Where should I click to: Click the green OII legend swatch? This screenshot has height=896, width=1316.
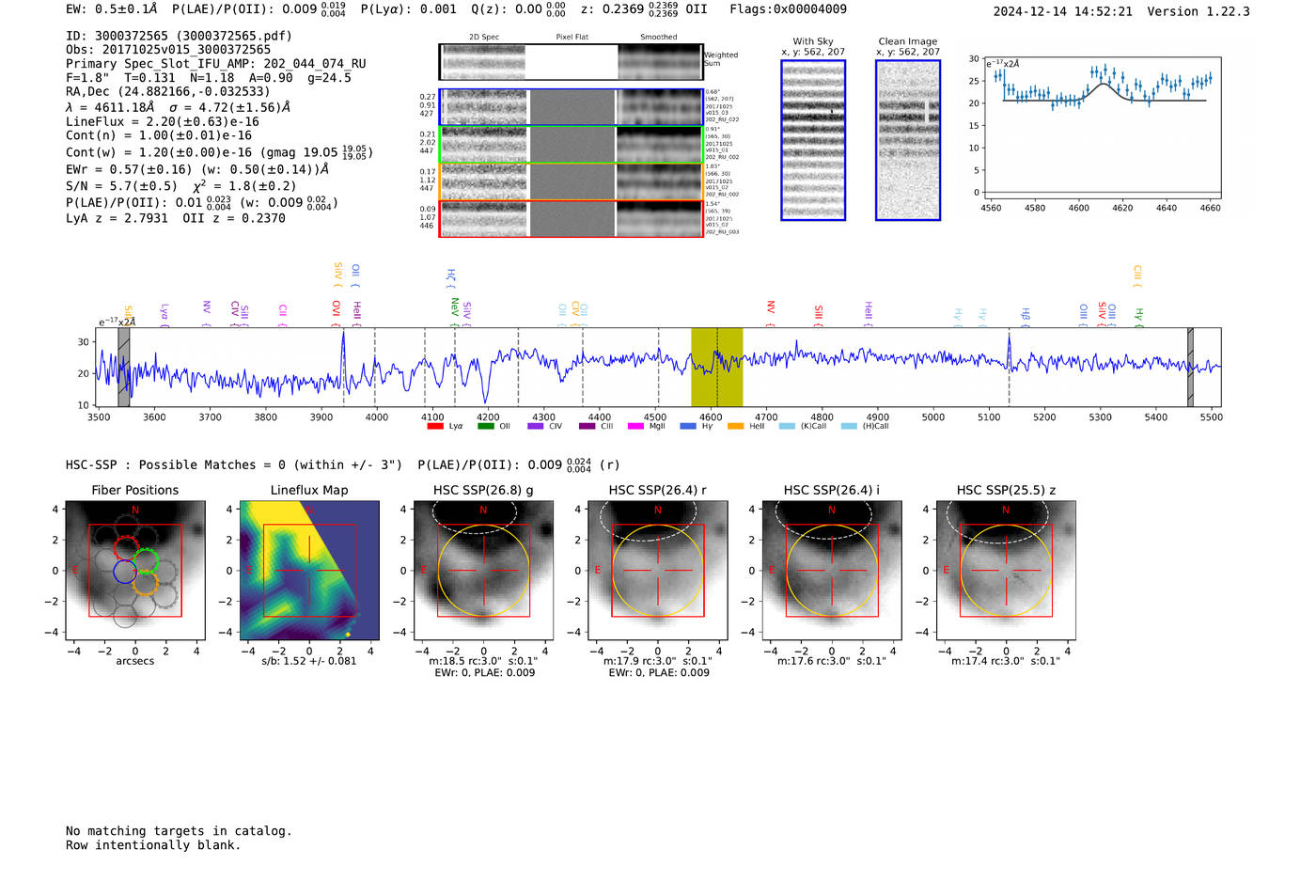click(486, 427)
